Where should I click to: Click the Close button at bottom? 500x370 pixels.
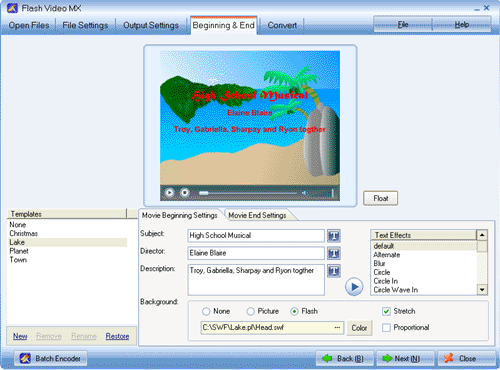[x=466, y=359]
